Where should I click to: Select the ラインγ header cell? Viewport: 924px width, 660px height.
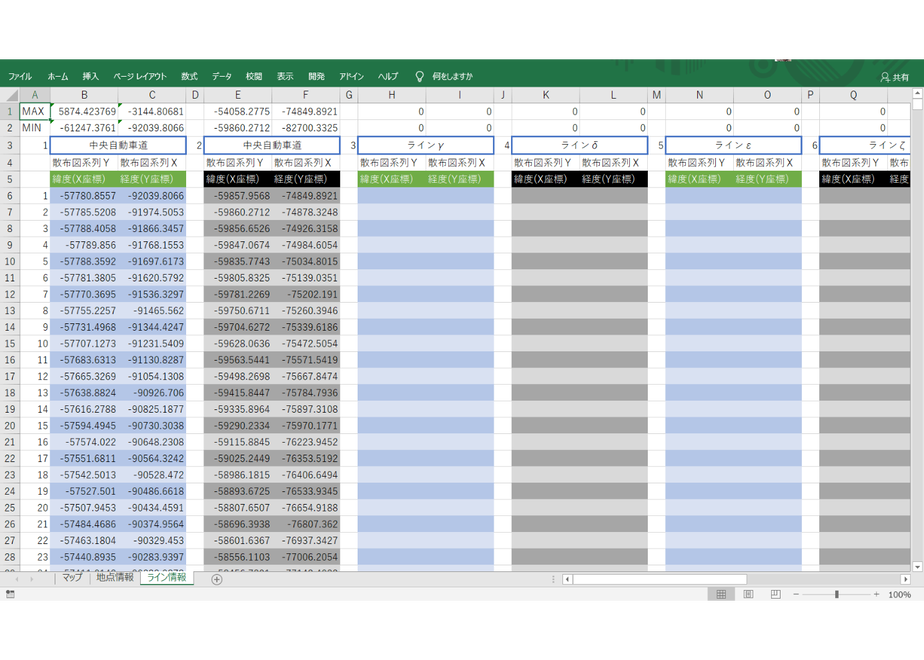(x=426, y=145)
